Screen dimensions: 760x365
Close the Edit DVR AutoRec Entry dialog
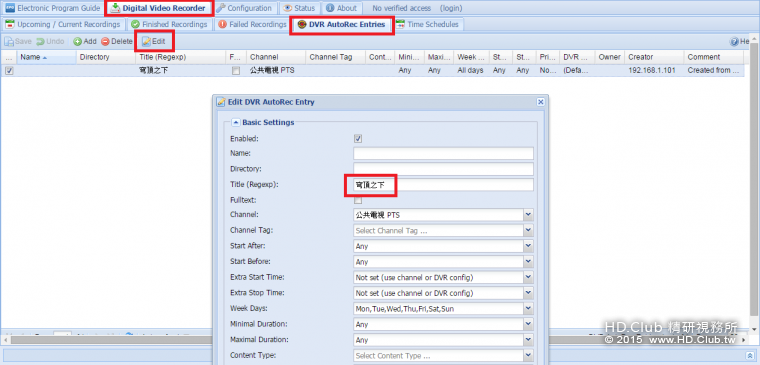(540, 102)
